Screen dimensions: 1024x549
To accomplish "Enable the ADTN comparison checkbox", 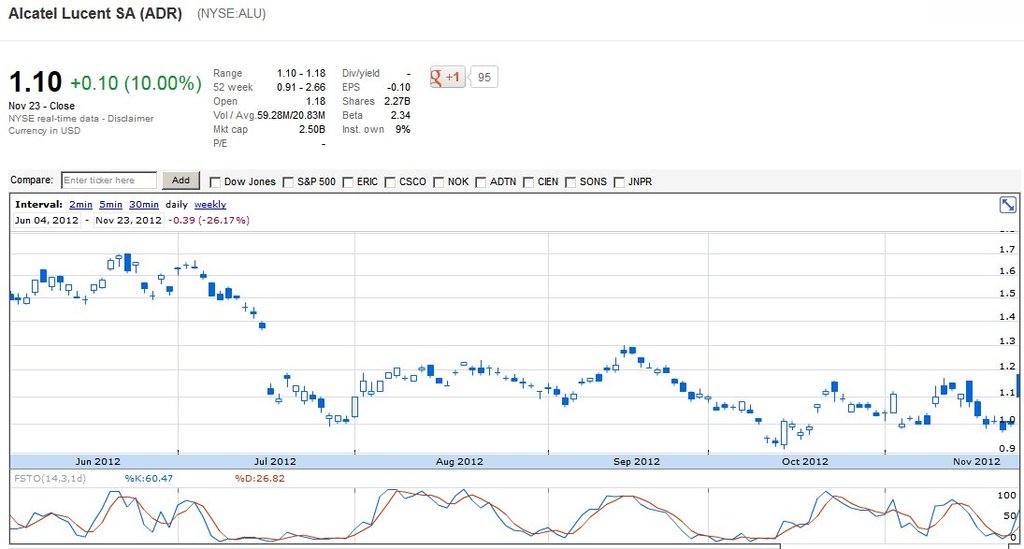I will pyautogui.click(x=481, y=182).
